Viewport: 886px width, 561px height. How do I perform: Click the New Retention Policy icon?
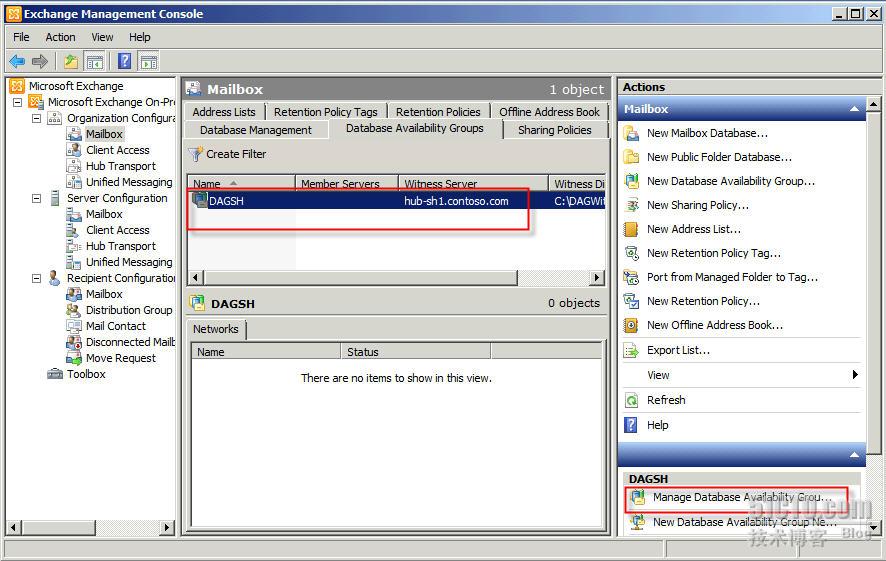click(x=631, y=301)
